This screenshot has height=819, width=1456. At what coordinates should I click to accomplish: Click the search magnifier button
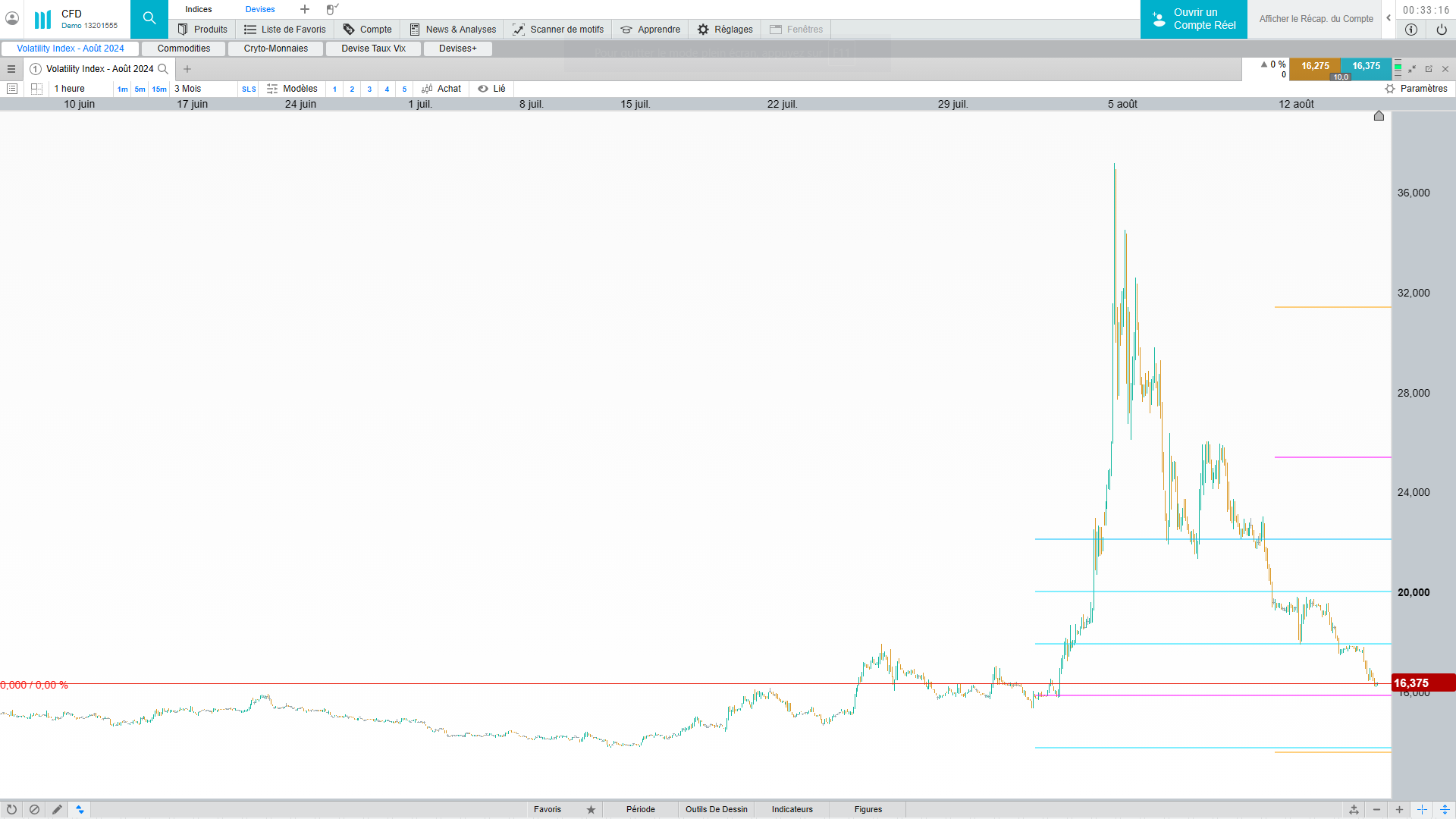149,19
